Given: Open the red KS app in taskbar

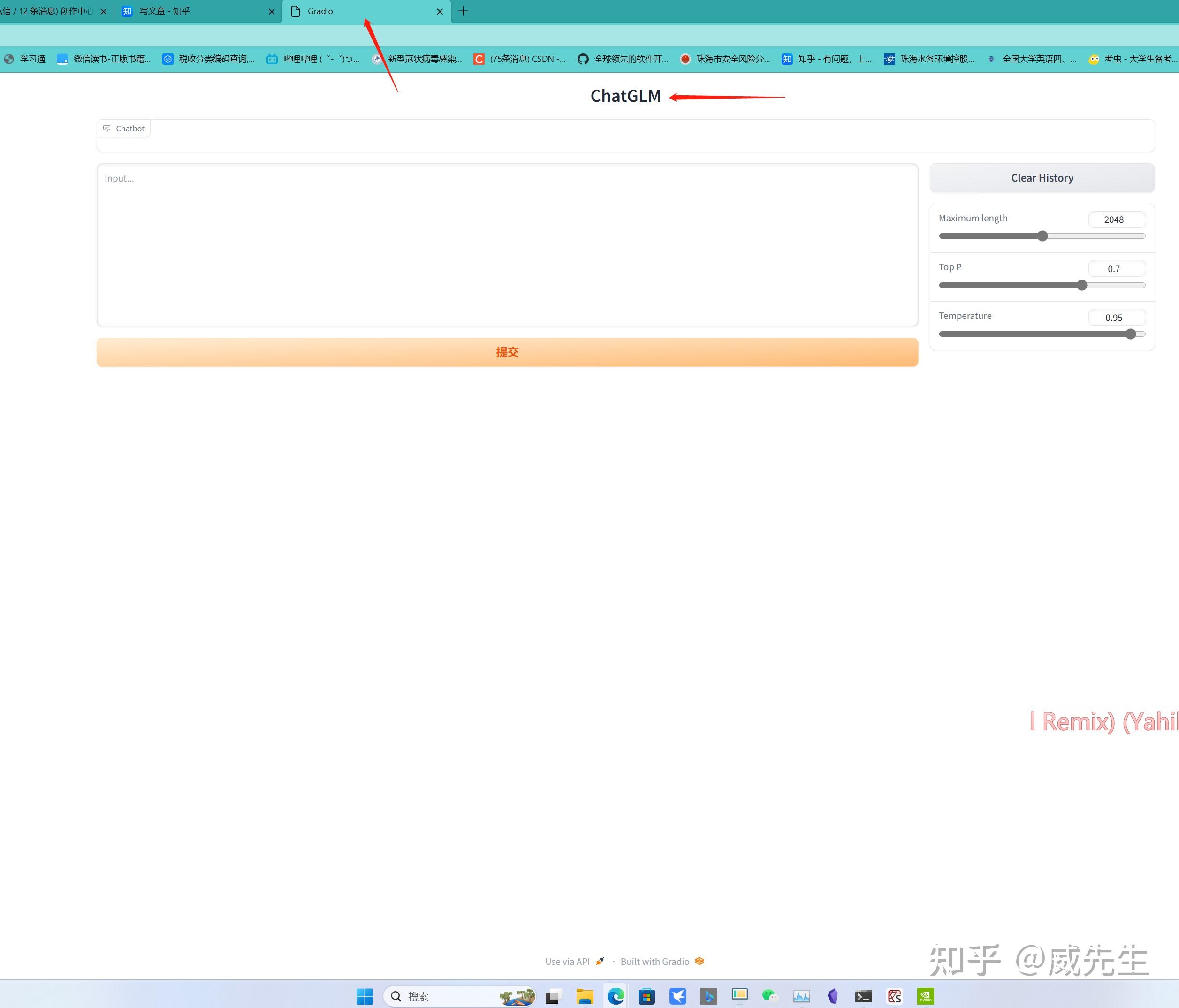Looking at the screenshot, I should (x=895, y=996).
